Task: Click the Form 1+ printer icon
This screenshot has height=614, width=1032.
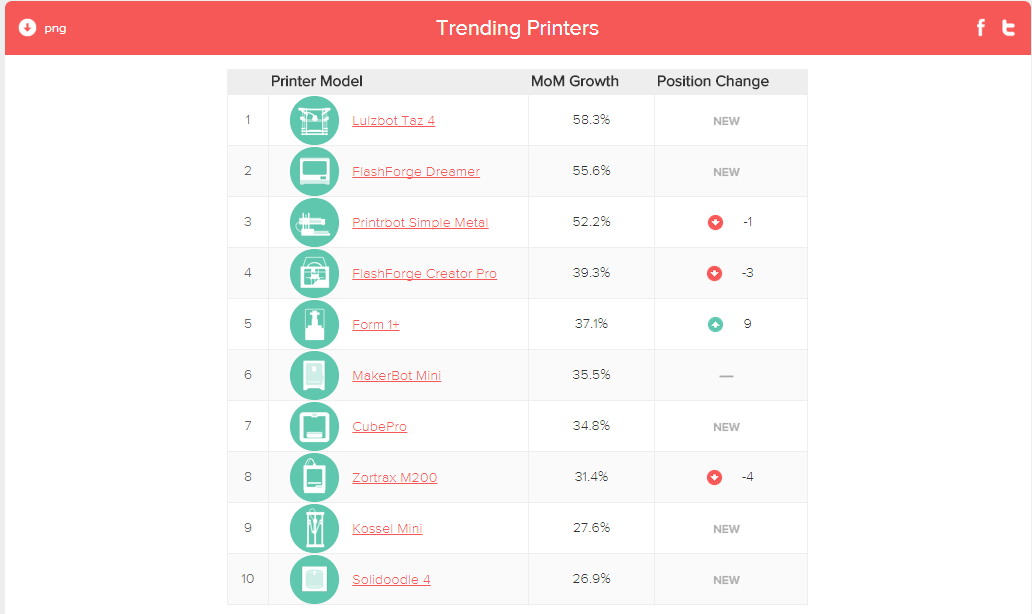Action: pyautogui.click(x=315, y=324)
